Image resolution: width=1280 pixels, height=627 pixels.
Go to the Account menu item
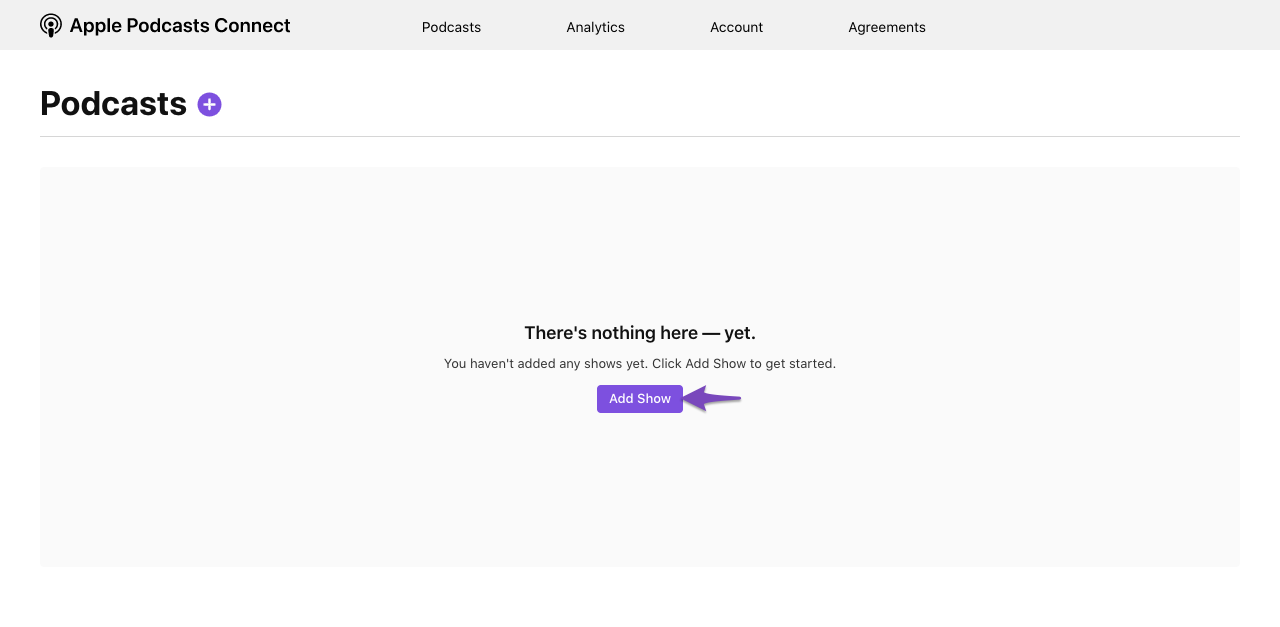(x=736, y=27)
